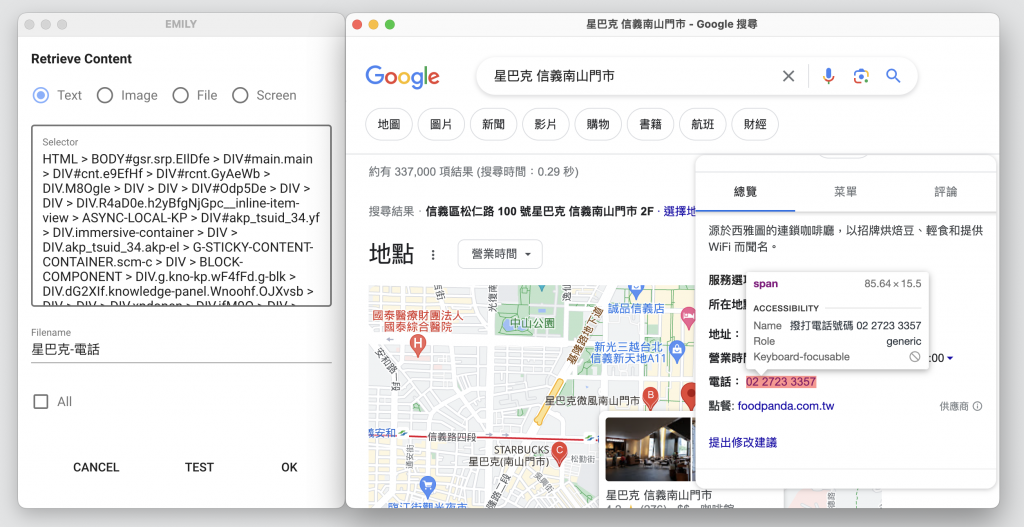Filter results by 財經 chip

click(754, 124)
